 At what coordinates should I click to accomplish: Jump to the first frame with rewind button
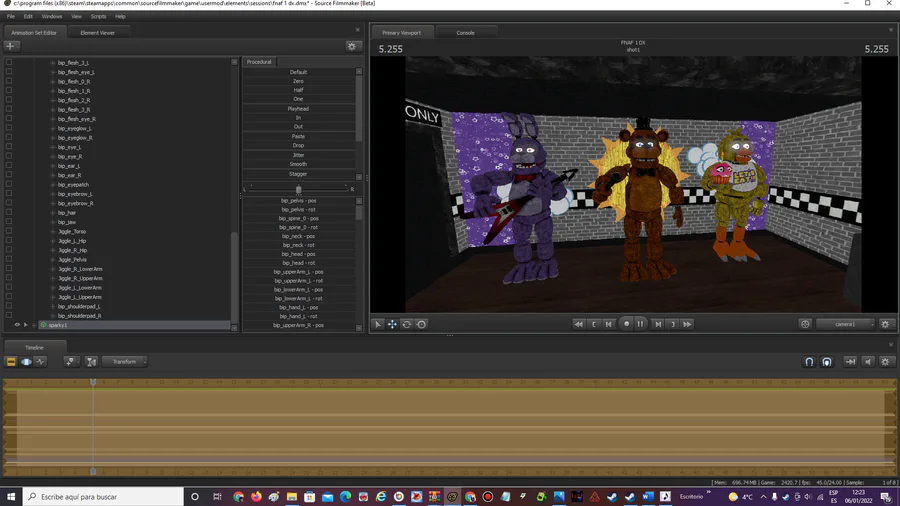point(579,324)
